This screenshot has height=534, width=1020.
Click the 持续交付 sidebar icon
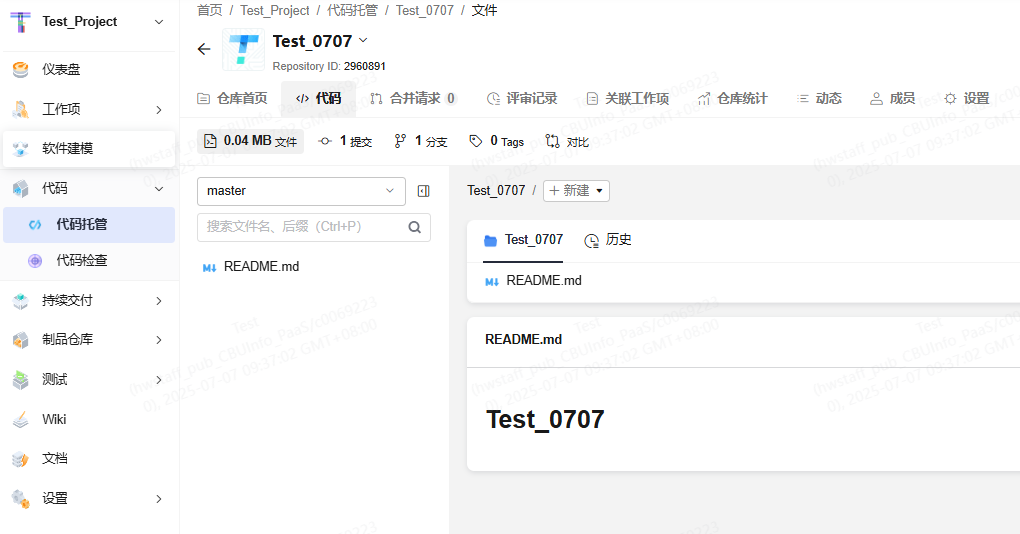(21, 300)
